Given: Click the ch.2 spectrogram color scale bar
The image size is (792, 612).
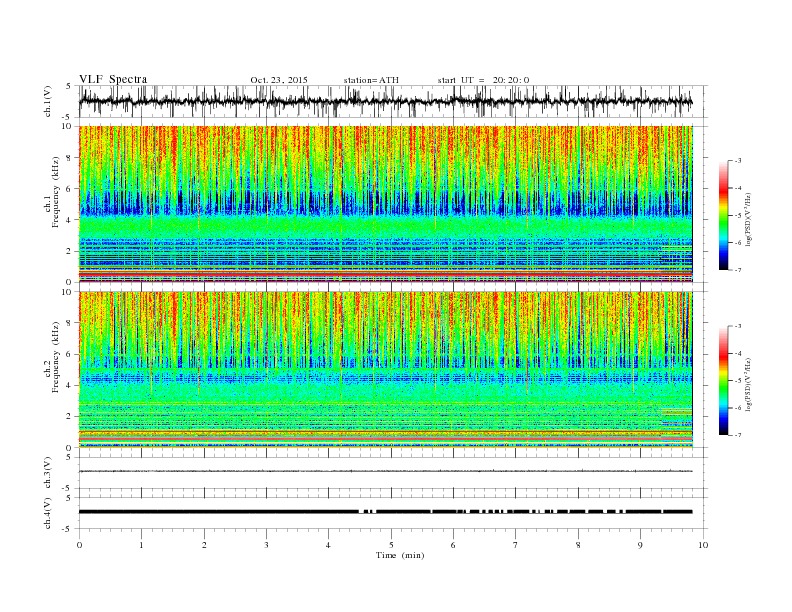Looking at the screenshot, I should 723,380.
